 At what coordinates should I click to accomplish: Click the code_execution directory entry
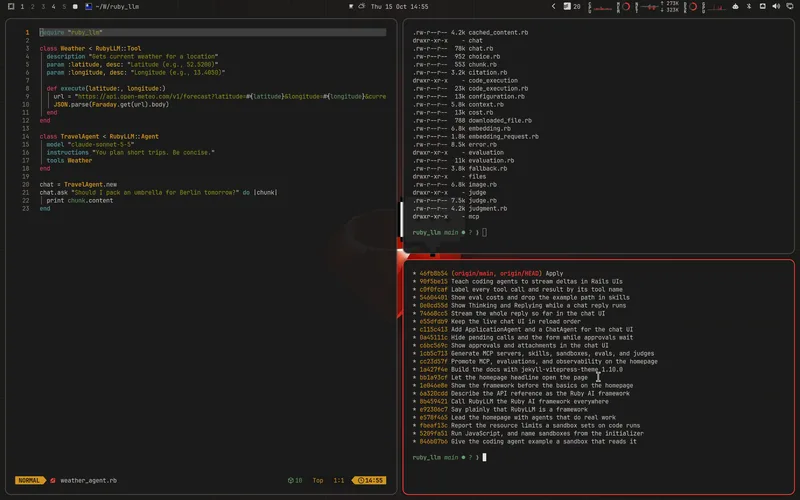click(493, 81)
